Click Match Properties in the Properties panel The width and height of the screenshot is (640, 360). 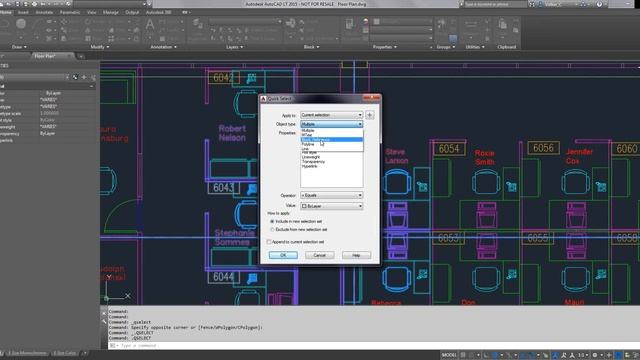tap(349, 24)
